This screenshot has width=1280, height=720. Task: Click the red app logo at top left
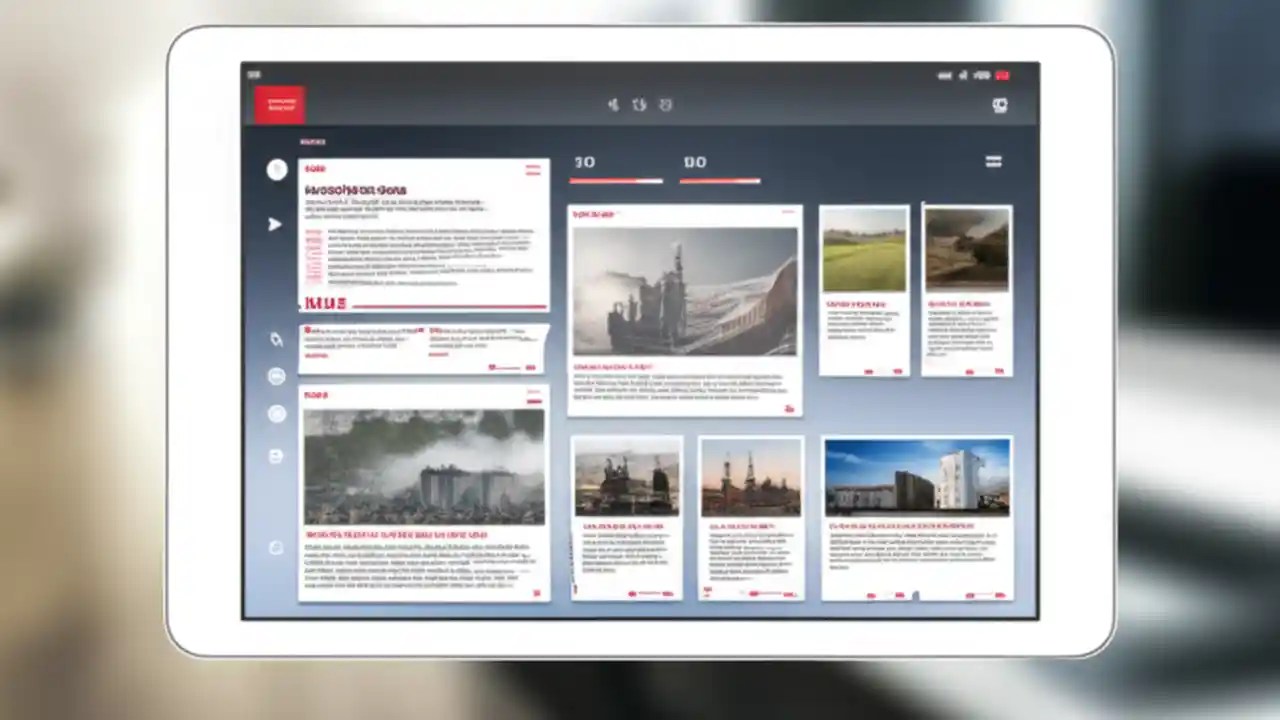(x=280, y=104)
